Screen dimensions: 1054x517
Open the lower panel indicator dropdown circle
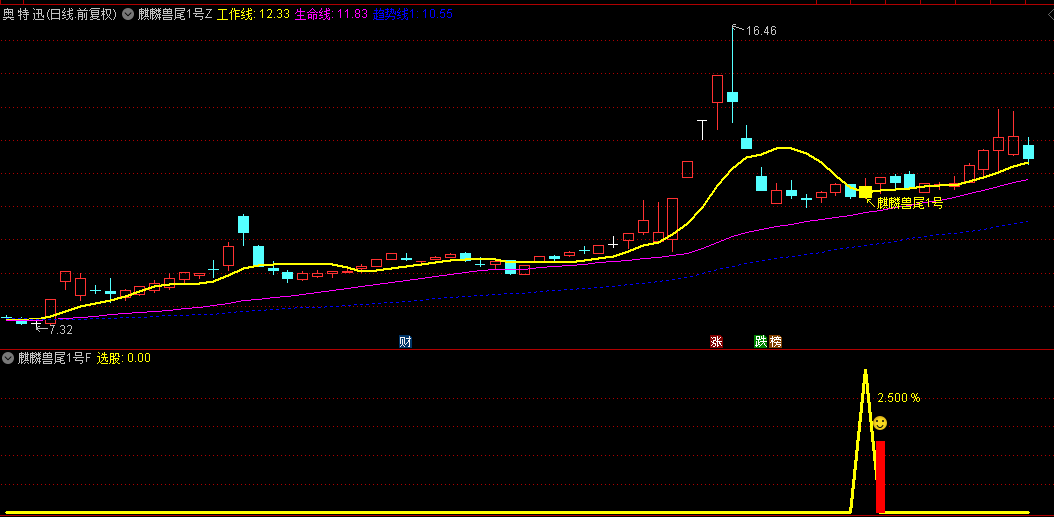(9, 358)
